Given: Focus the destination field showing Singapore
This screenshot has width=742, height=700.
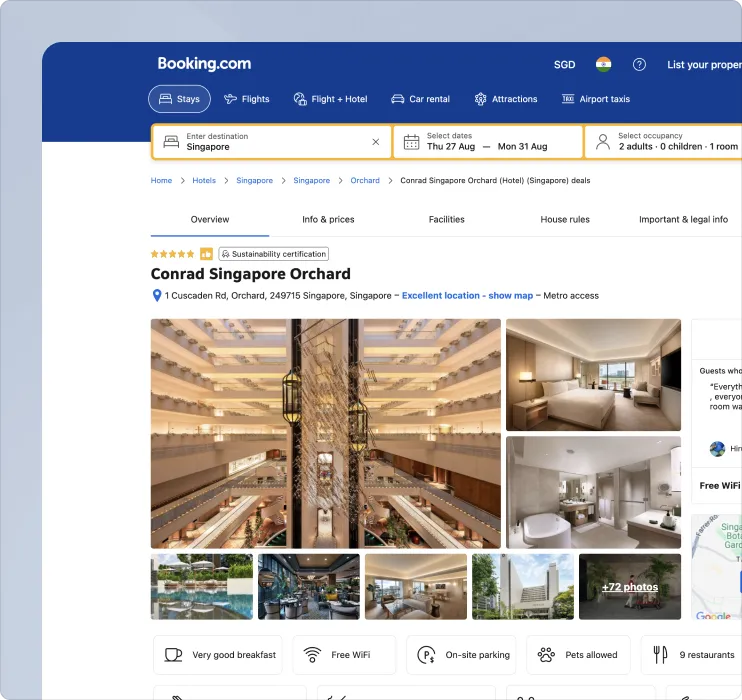Looking at the screenshot, I should (x=272, y=142).
